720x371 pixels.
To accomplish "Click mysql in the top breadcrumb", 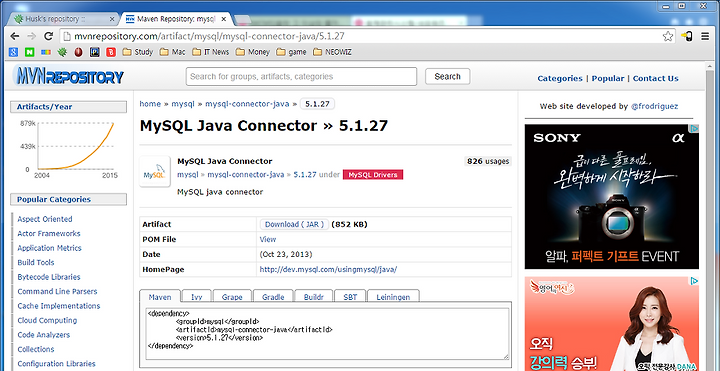I will pyautogui.click(x=183, y=104).
